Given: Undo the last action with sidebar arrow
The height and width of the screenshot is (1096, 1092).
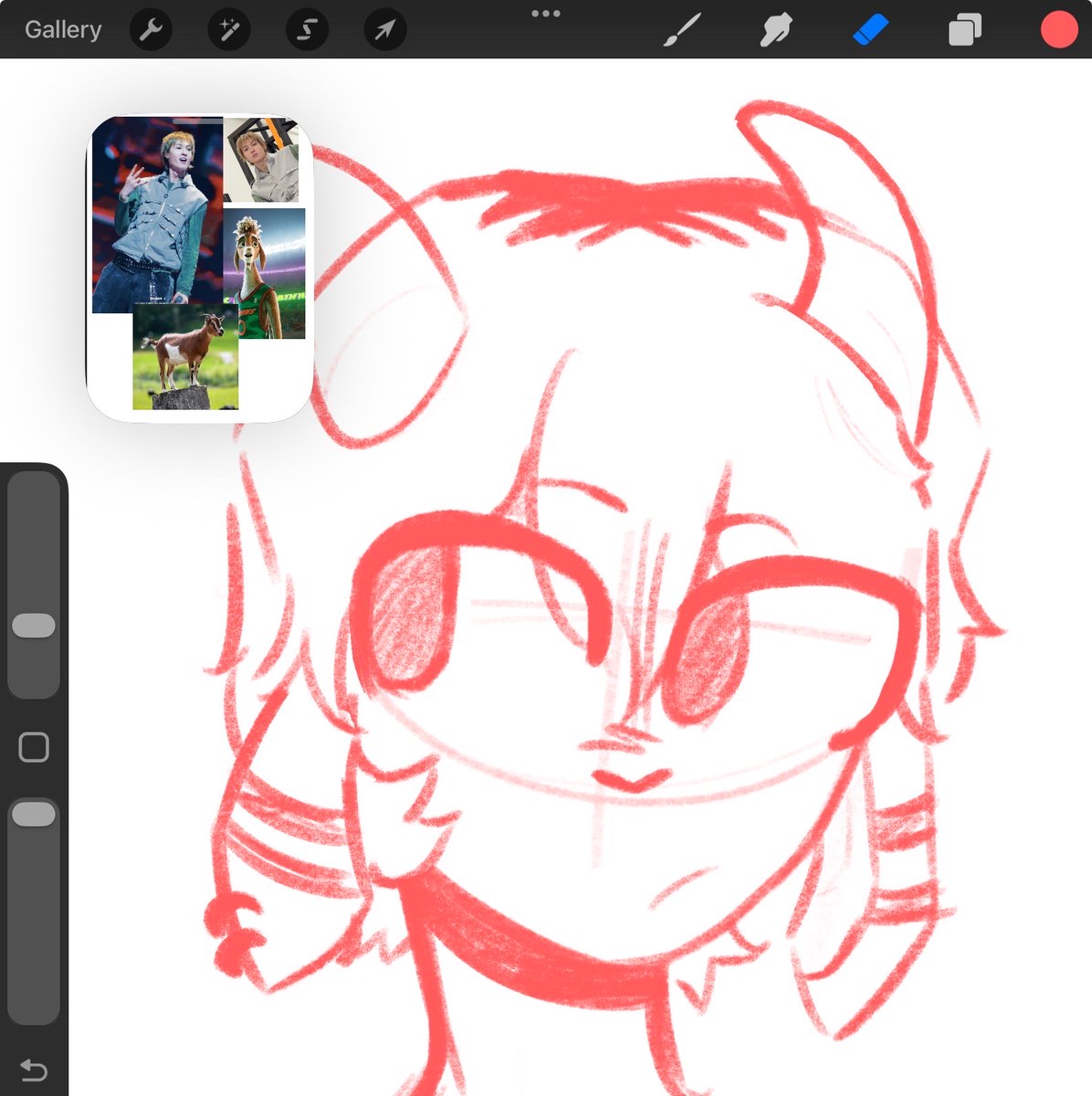Looking at the screenshot, I should [34, 1070].
